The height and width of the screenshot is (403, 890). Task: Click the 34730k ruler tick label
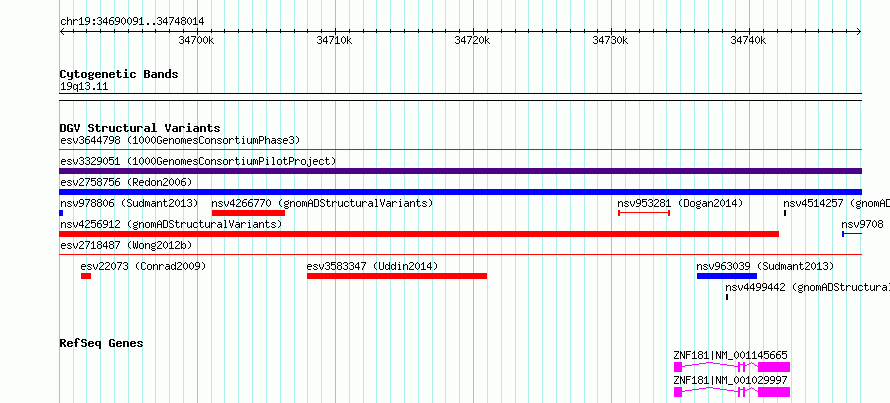click(610, 40)
